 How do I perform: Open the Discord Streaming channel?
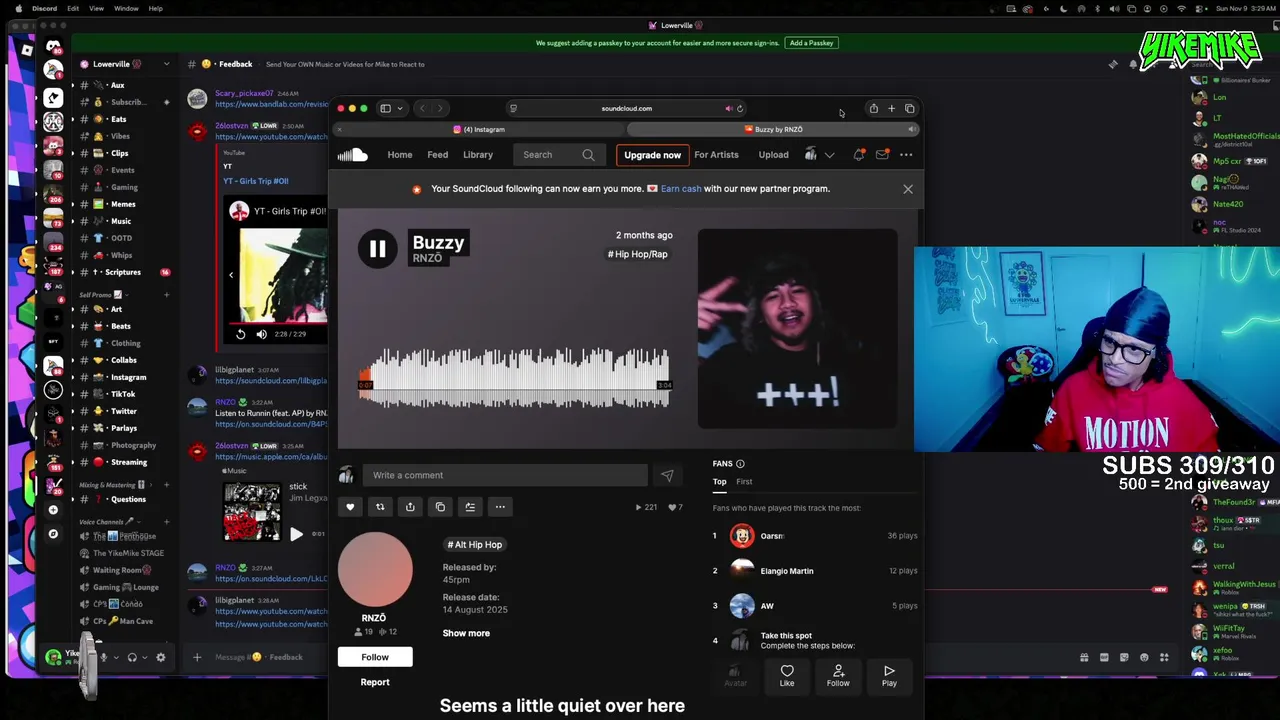tap(128, 462)
